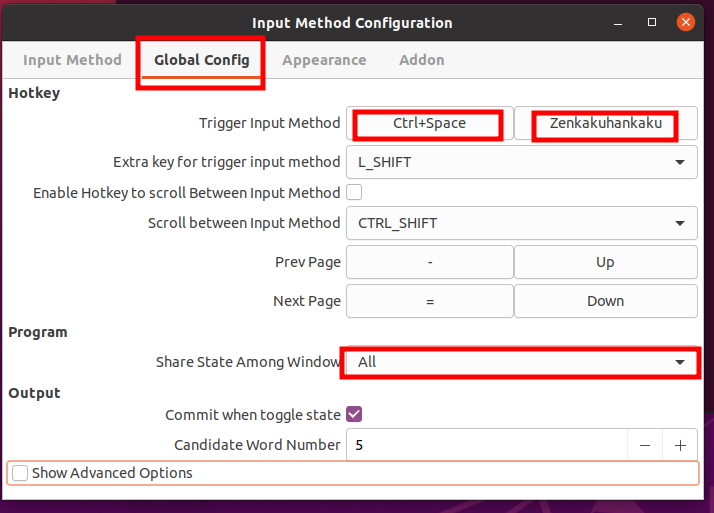Change the Prev Page Up key button
Viewport: 714px width, 513px height.
[606, 262]
